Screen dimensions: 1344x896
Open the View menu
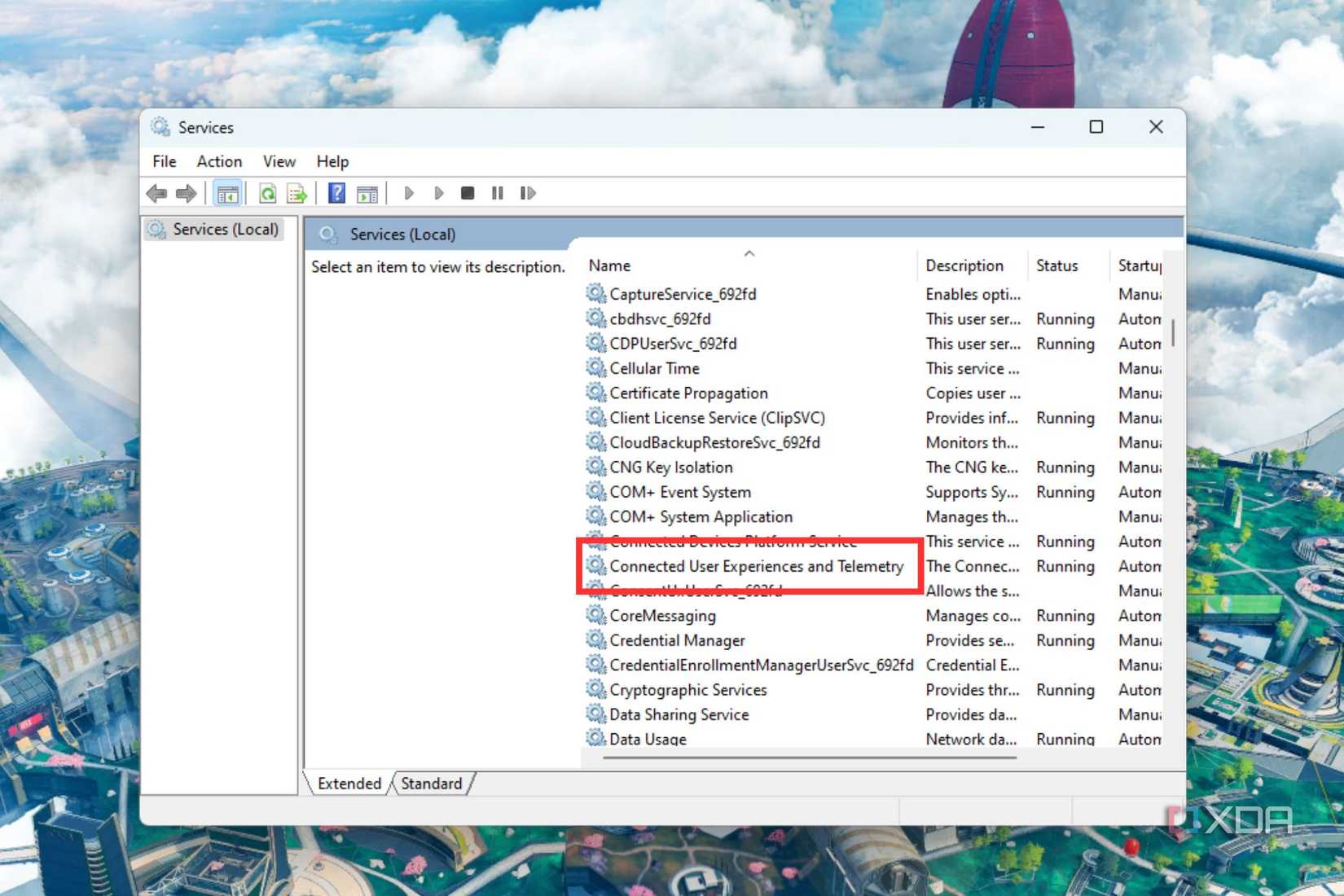279,160
